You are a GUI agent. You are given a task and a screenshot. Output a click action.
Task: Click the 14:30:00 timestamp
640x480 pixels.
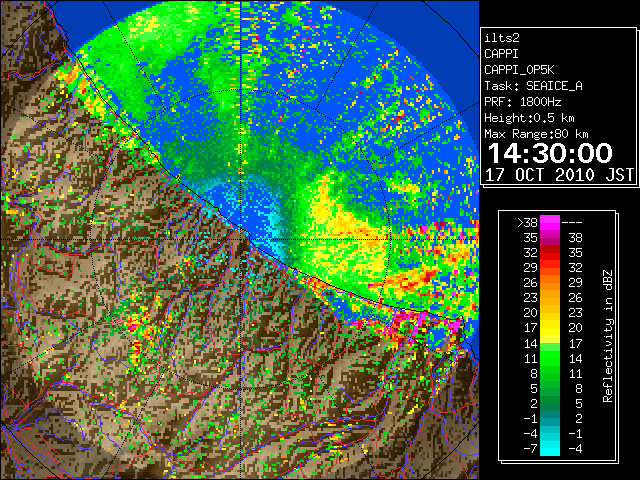550,153
